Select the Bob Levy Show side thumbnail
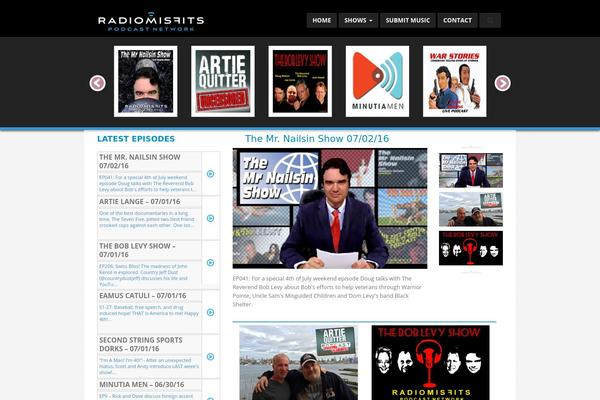600x400 pixels. (471, 248)
